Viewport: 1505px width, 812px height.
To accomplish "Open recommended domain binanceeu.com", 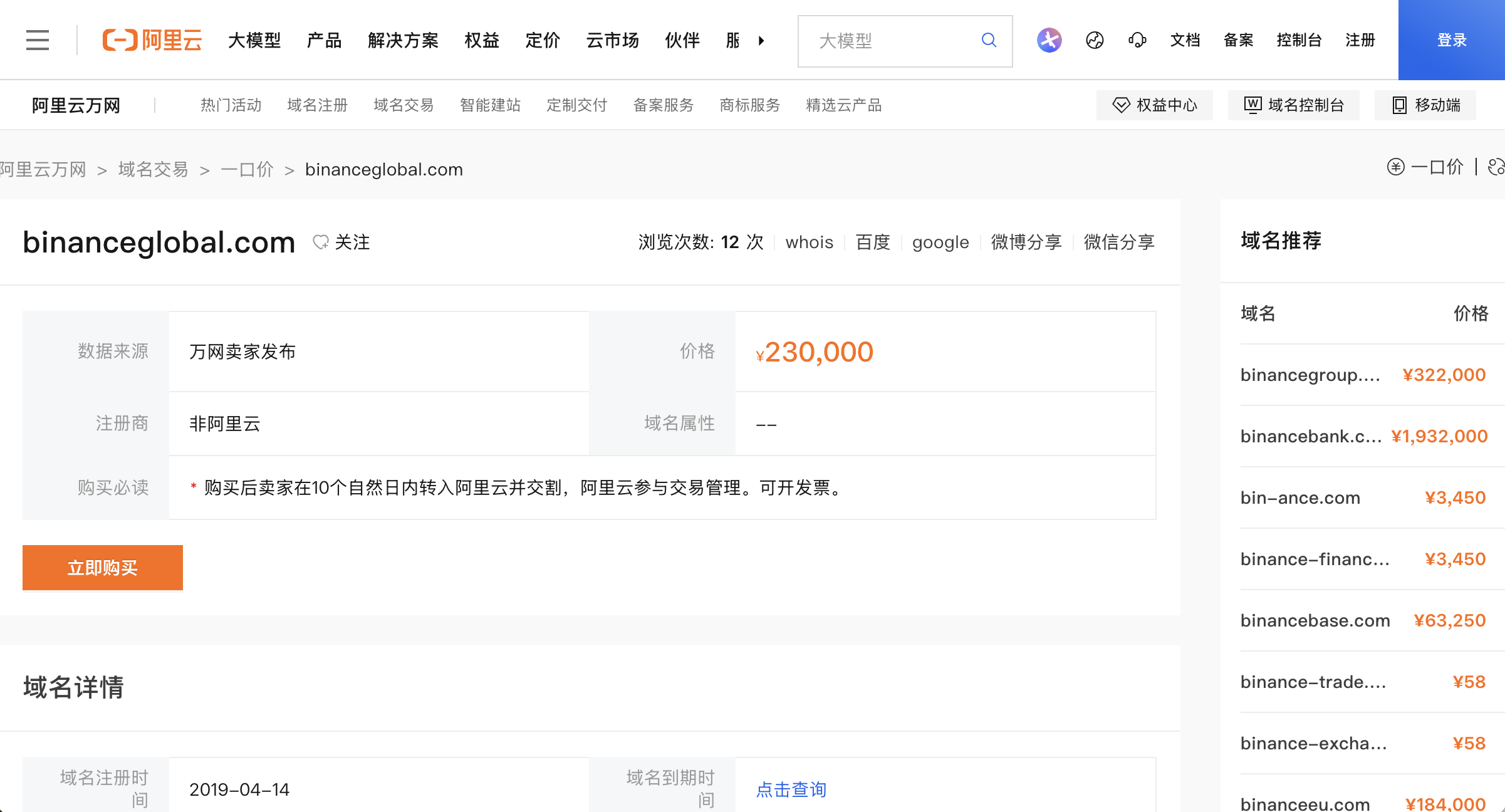I will [1305, 803].
